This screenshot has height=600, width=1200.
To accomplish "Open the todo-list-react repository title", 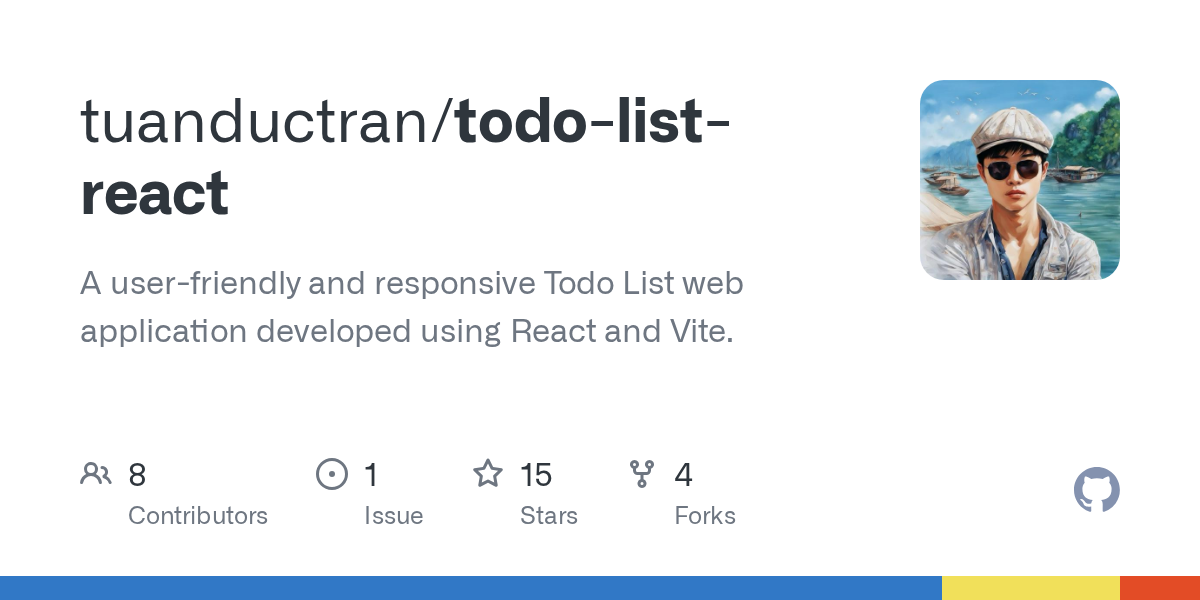I will (x=406, y=157).
